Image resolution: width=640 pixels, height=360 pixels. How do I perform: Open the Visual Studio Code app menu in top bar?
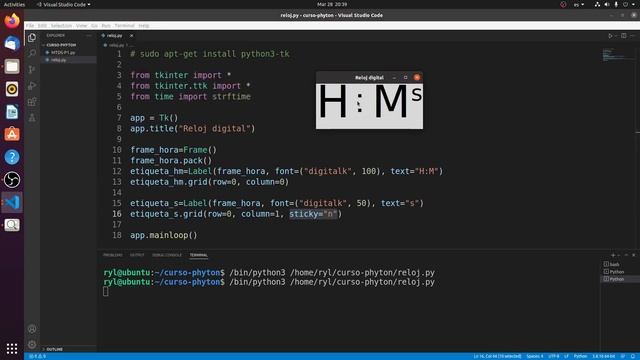(x=63, y=4)
